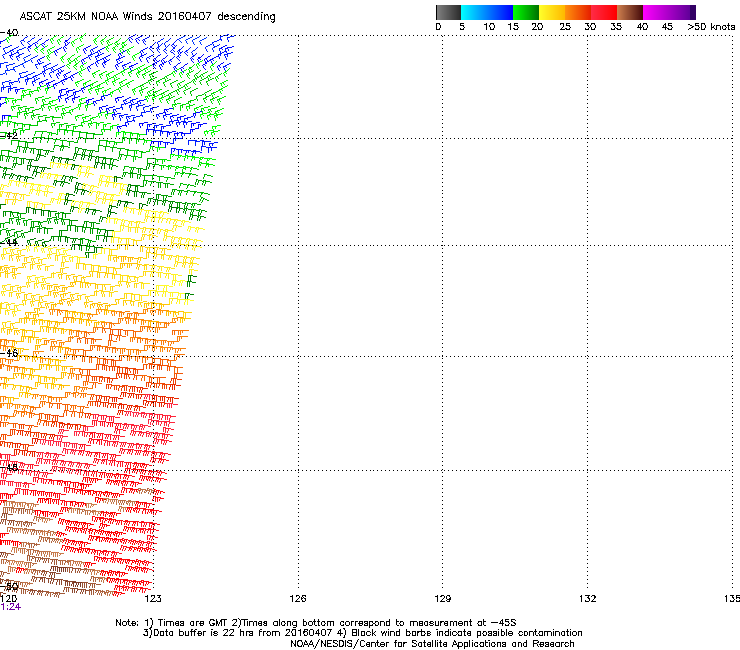Viewport: 740px width, 650px height.
Task: Click the ASCAT 25KM NOAA Winds title
Action: coord(147,17)
